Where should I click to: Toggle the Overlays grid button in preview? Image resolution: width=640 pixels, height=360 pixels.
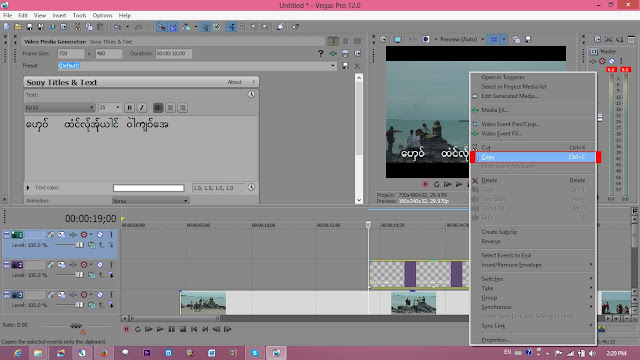point(494,40)
